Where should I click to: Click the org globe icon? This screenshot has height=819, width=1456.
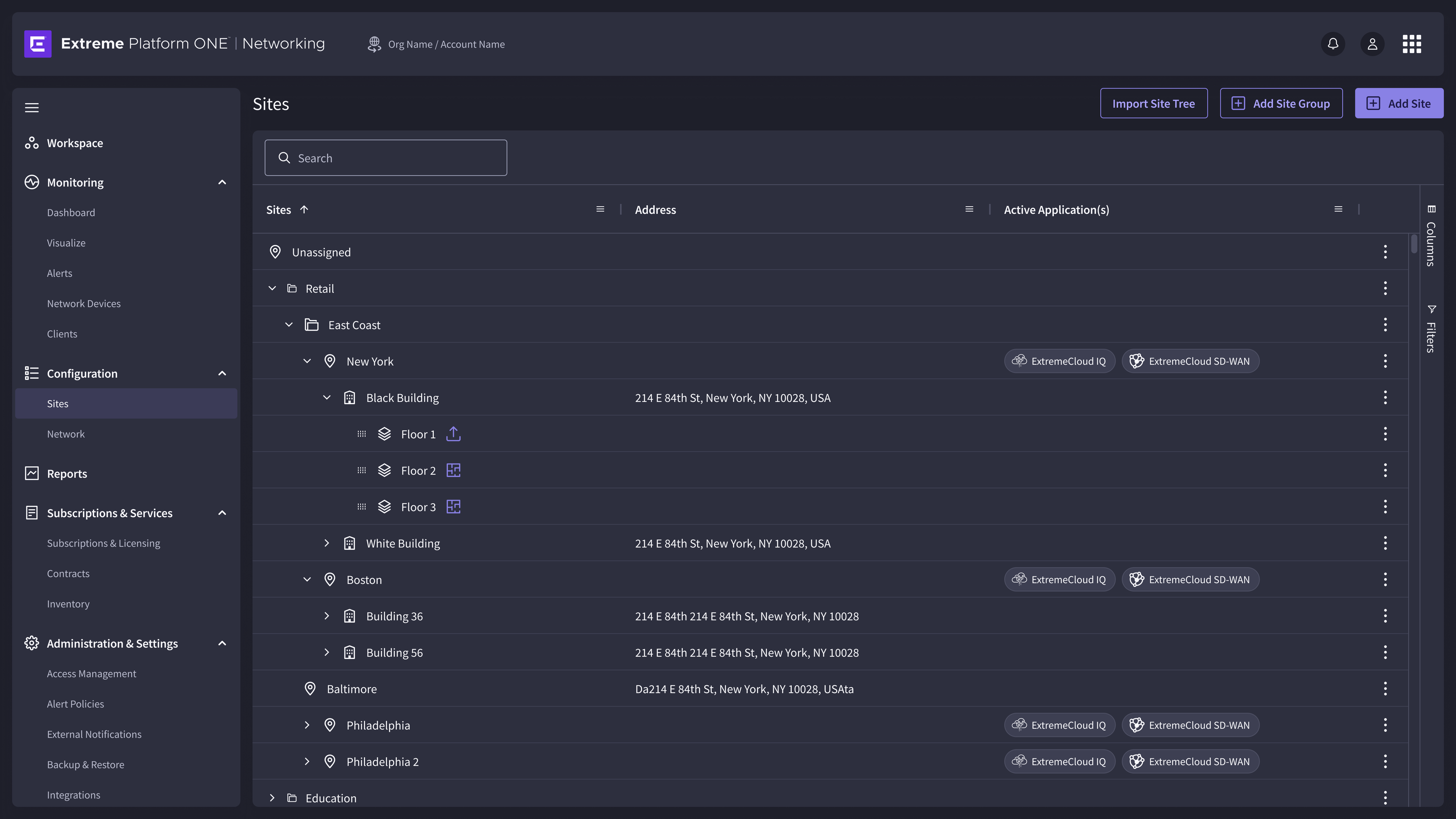tap(374, 44)
